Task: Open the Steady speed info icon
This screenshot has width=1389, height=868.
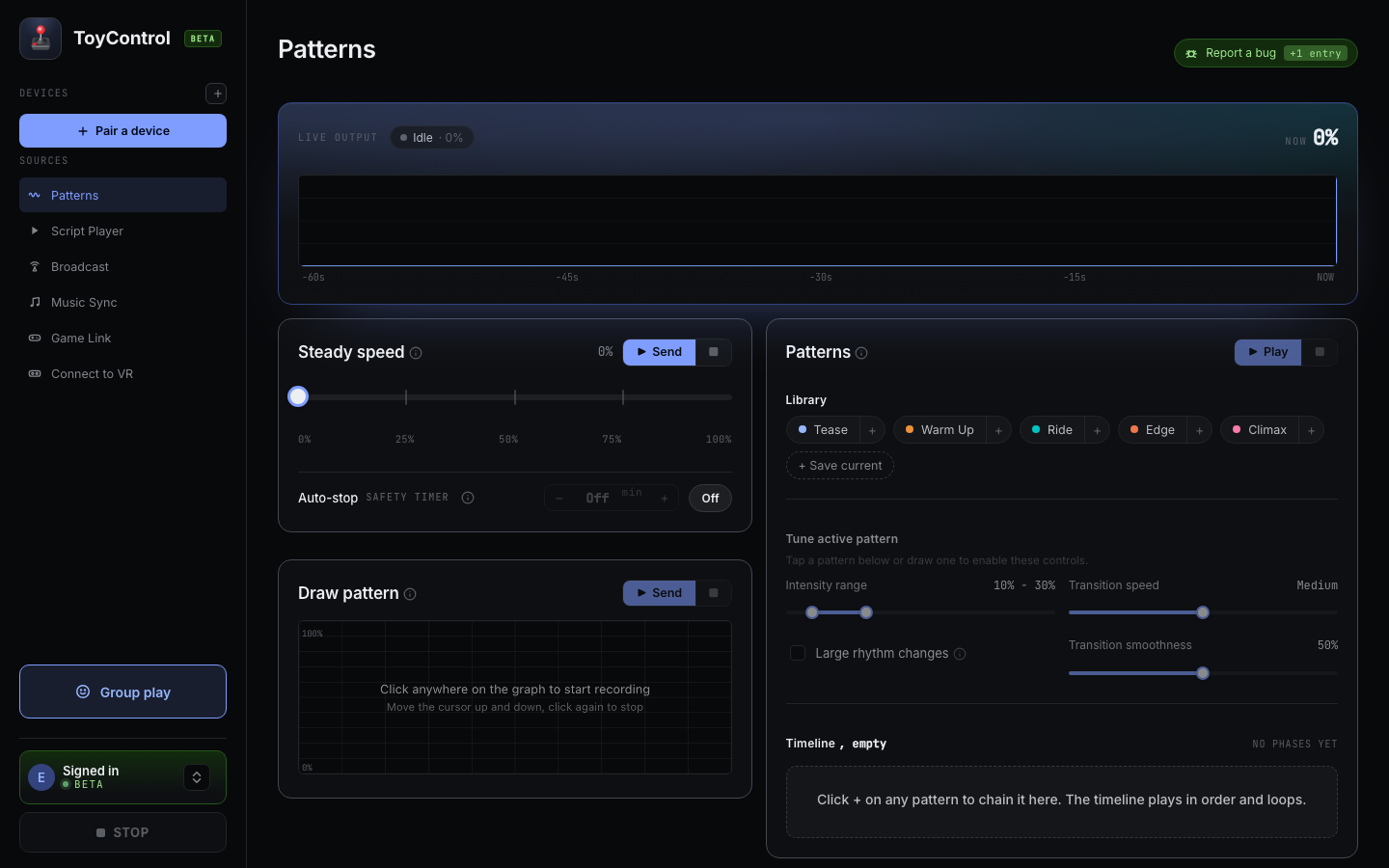Action: (416, 353)
